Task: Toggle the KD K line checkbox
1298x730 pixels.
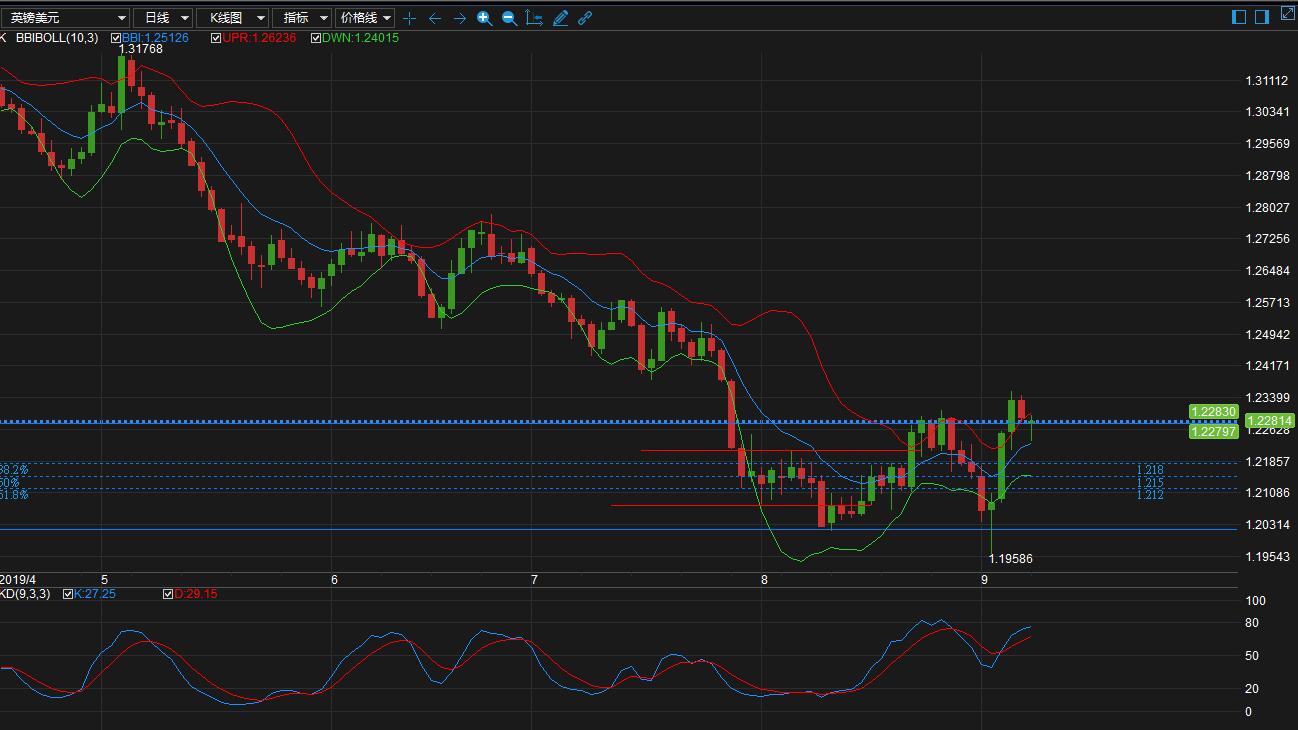Action: click(x=68, y=594)
